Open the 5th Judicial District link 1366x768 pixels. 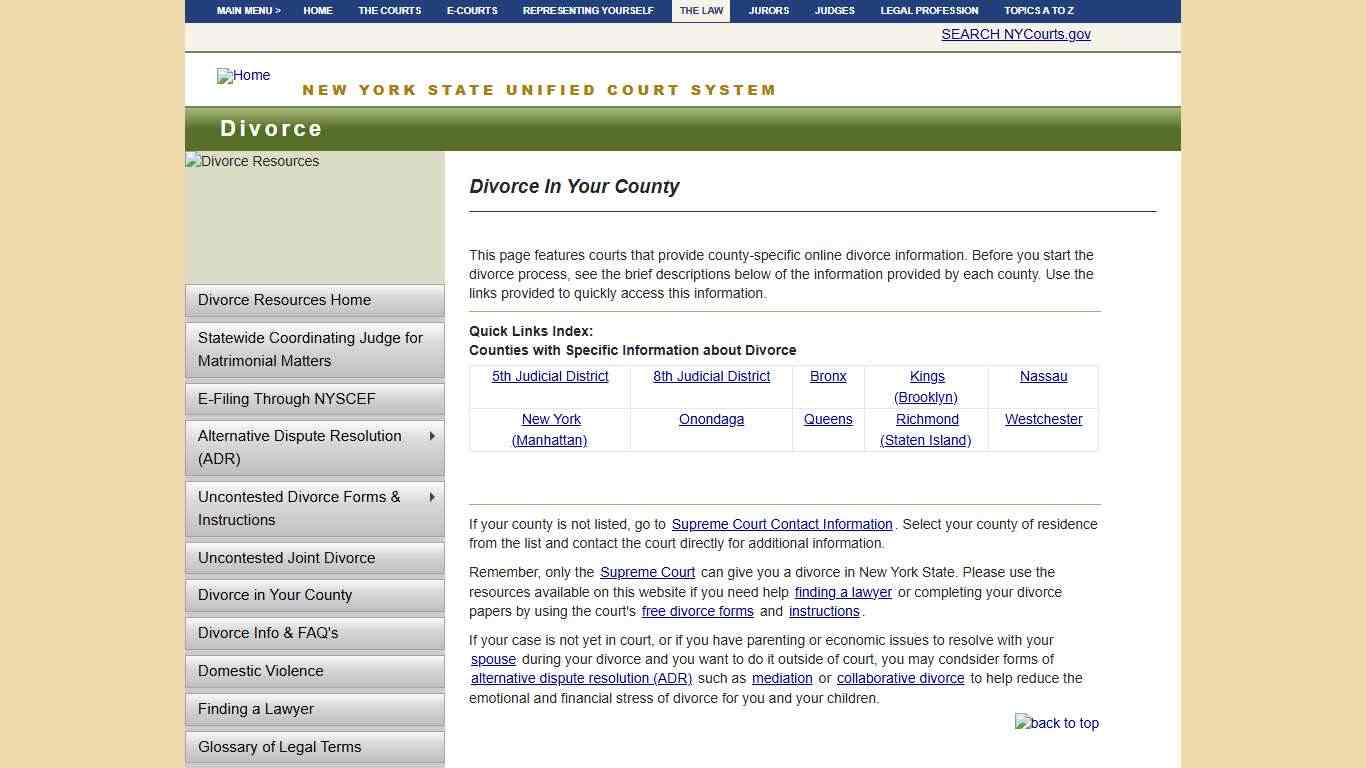(550, 376)
